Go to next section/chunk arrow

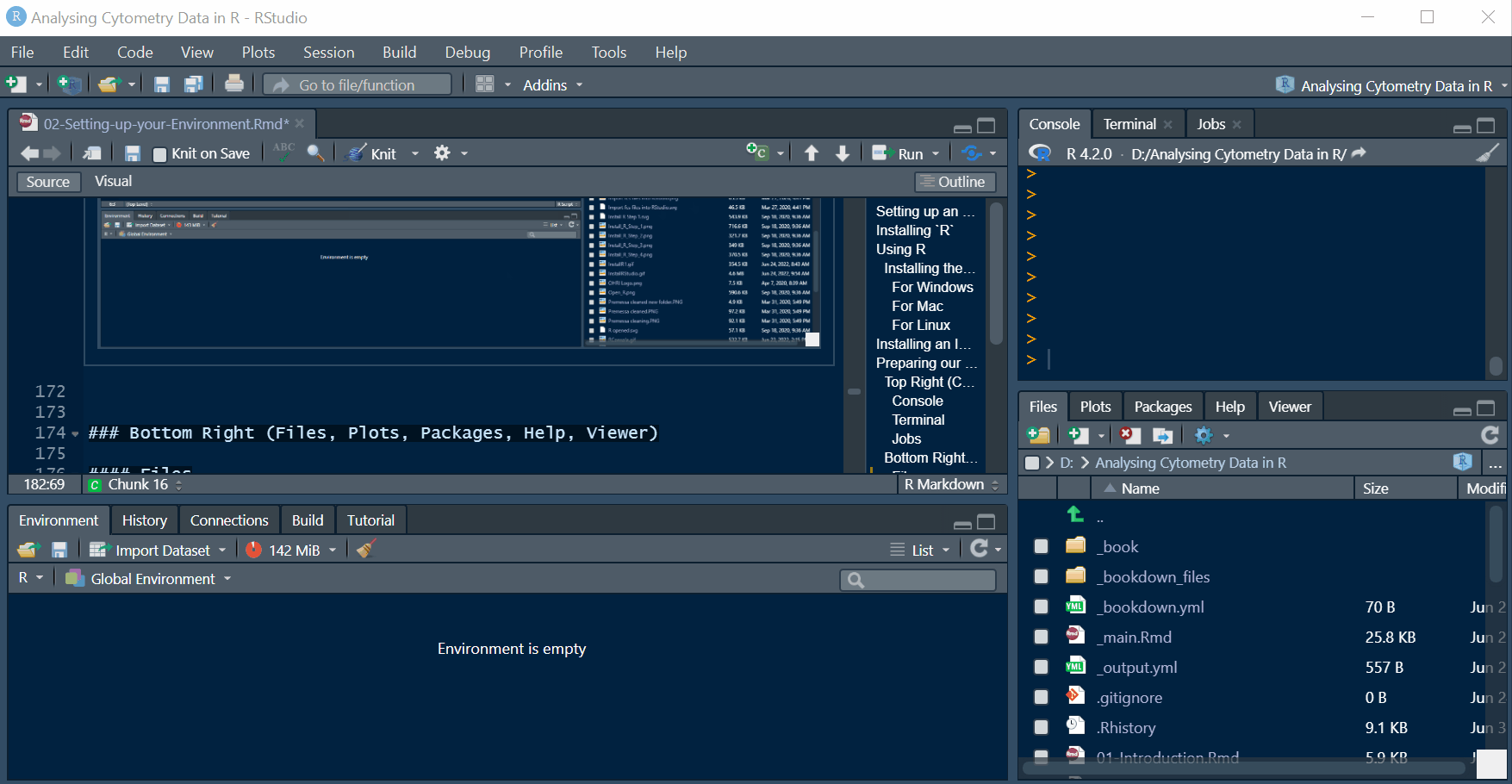point(843,153)
